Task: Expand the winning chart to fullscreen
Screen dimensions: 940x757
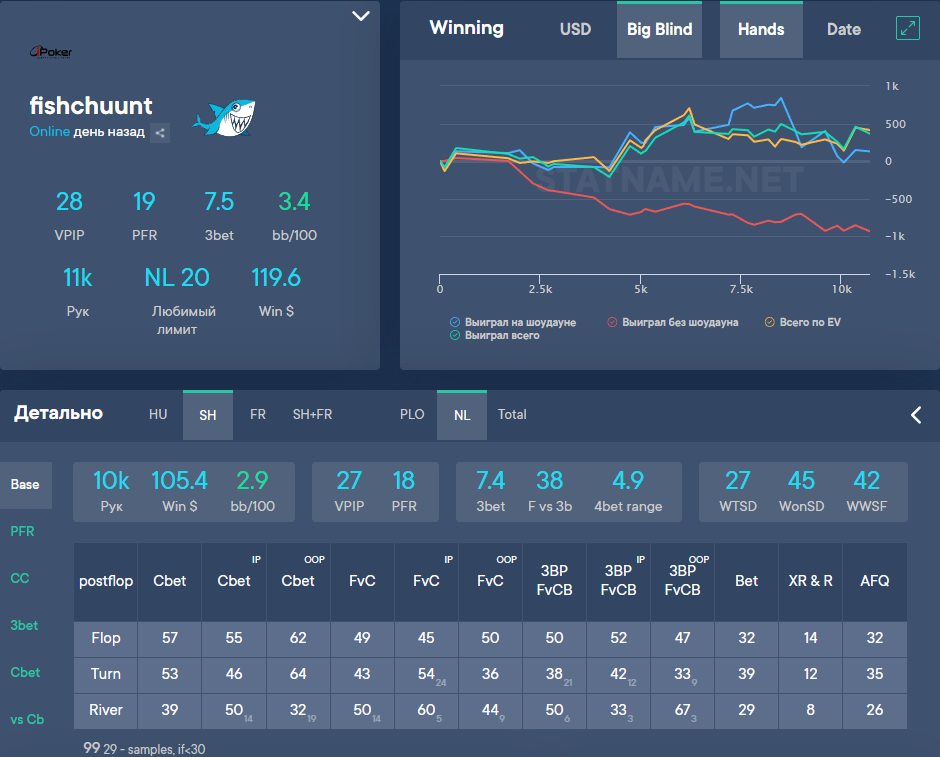Action: click(907, 28)
